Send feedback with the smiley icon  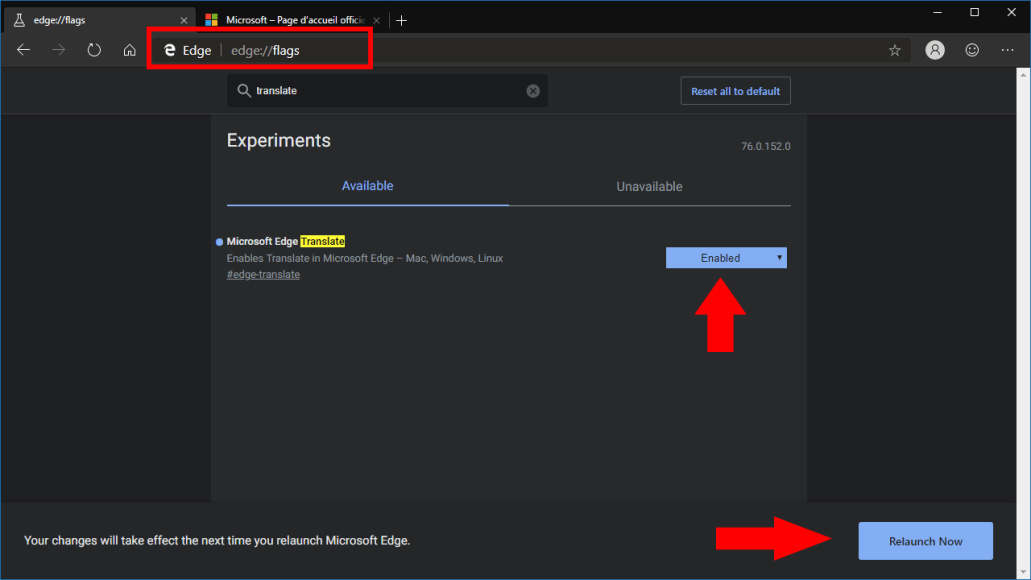click(972, 50)
